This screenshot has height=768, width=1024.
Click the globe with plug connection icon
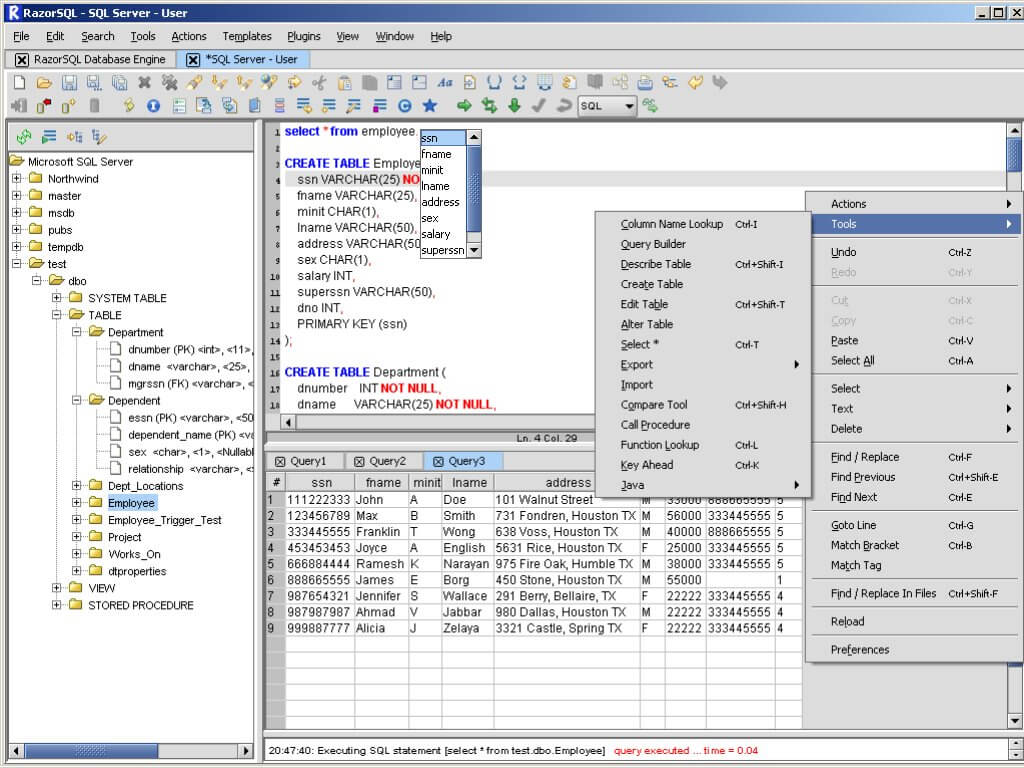269,82
